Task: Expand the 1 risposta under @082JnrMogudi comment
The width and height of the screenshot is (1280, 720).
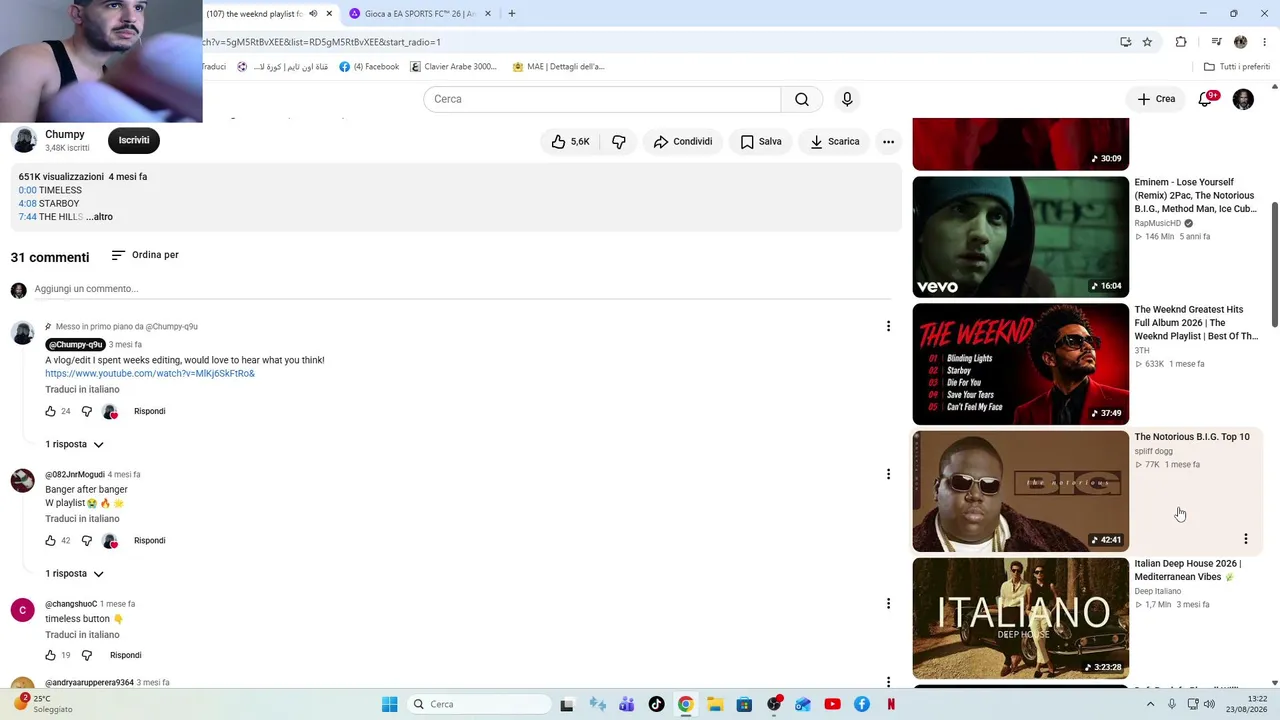Action: [75, 574]
